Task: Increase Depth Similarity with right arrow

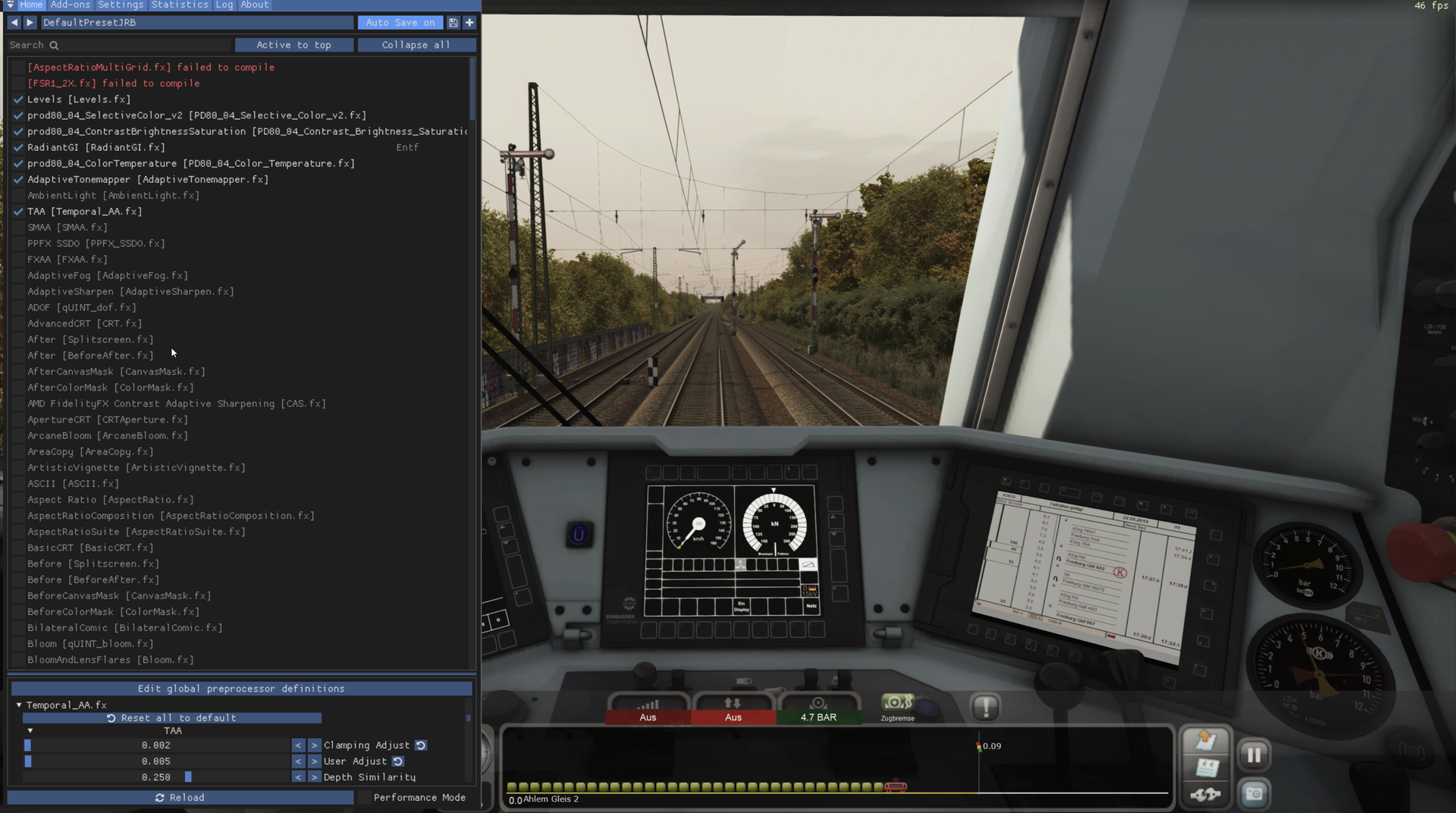Action: click(314, 777)
